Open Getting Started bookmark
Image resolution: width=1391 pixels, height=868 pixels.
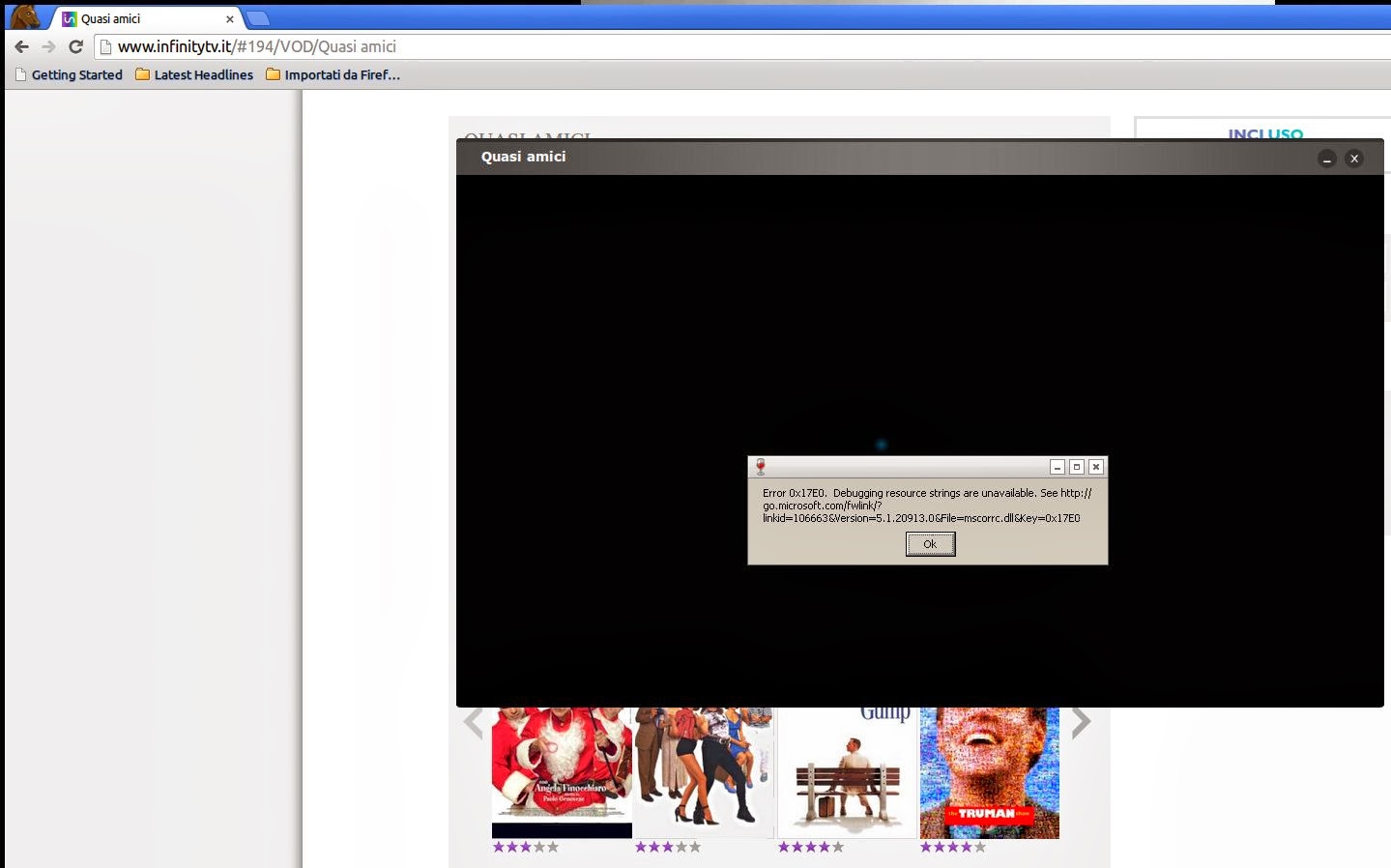[69, 74]
